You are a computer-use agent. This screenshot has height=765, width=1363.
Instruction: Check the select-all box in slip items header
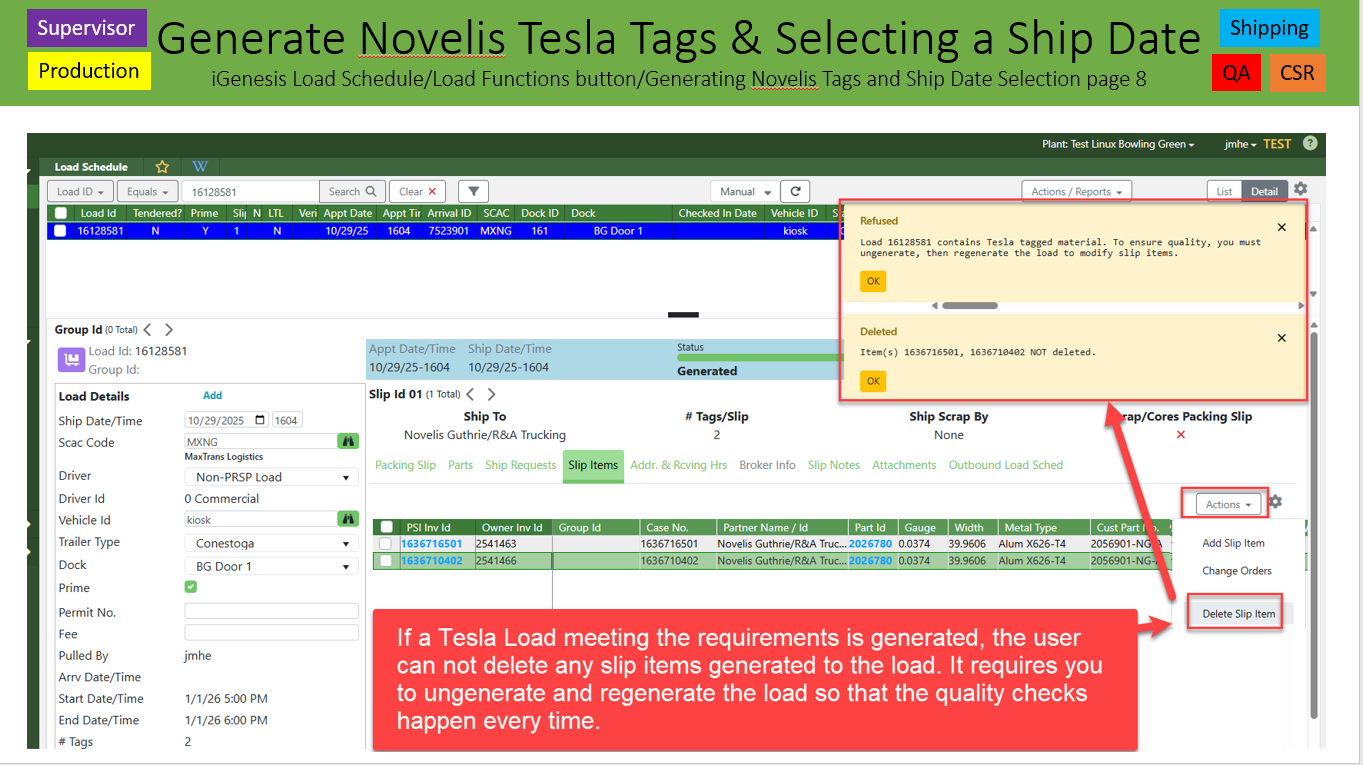click(x=386, y=527)
